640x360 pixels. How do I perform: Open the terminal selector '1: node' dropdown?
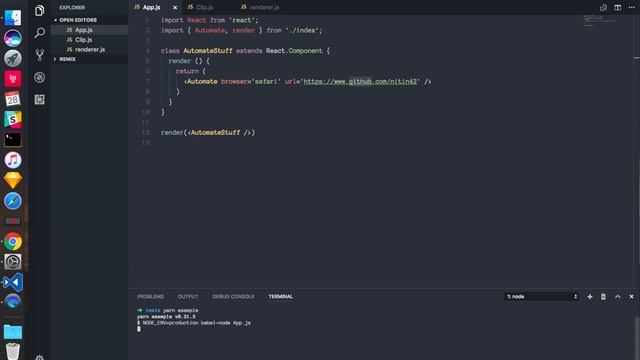[x=541, y=297]
